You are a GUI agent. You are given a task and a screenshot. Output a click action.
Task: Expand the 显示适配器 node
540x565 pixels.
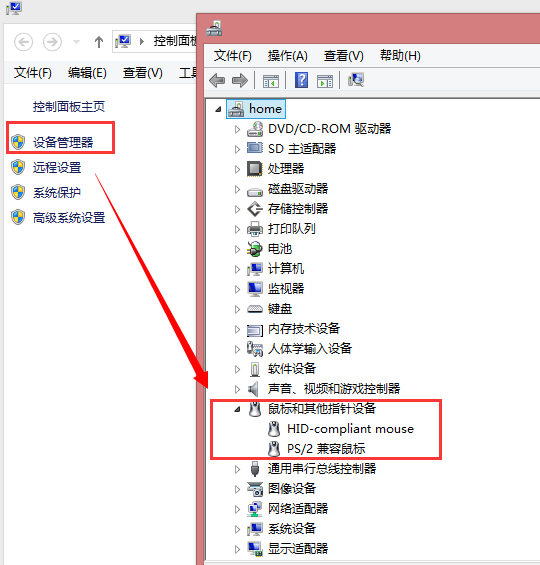click(x=237, y=549)
